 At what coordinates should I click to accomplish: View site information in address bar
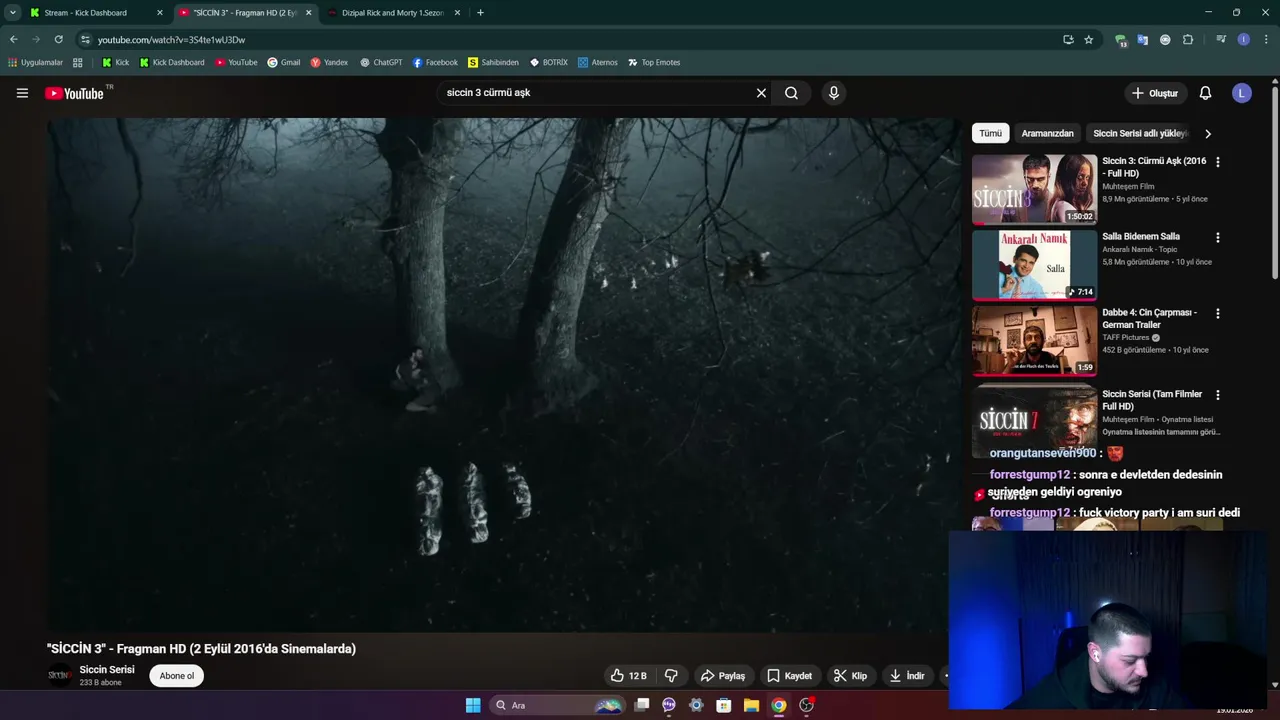[x=85, y=40]
